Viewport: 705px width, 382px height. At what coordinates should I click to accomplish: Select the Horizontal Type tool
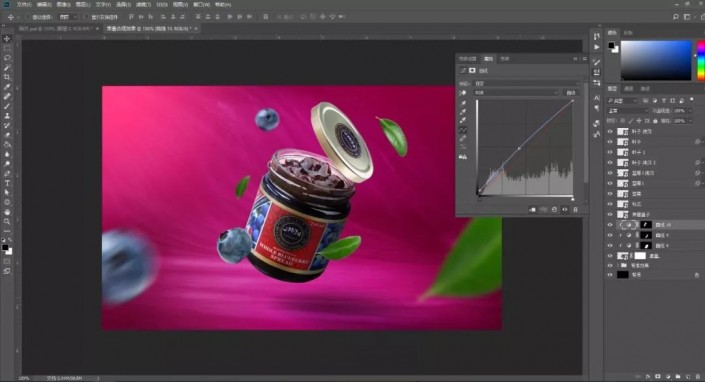pyautogui.click(x=7, y=183)
